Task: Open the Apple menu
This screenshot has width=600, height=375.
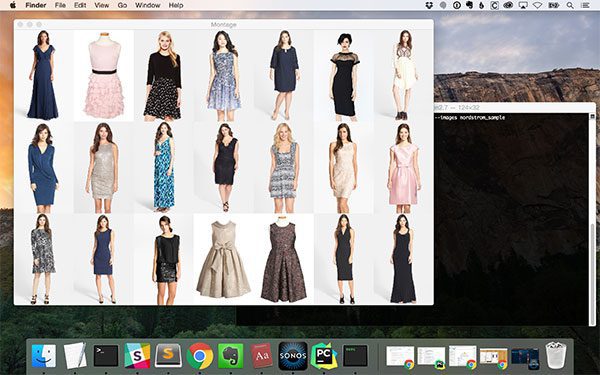Action: pyautogui.click(x=13, y=5)
